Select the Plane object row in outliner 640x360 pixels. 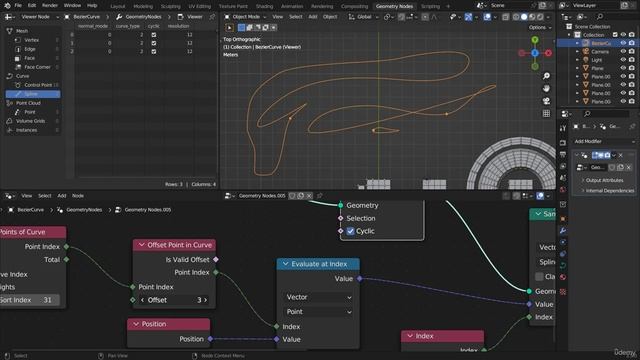click(x=597, y=68)
